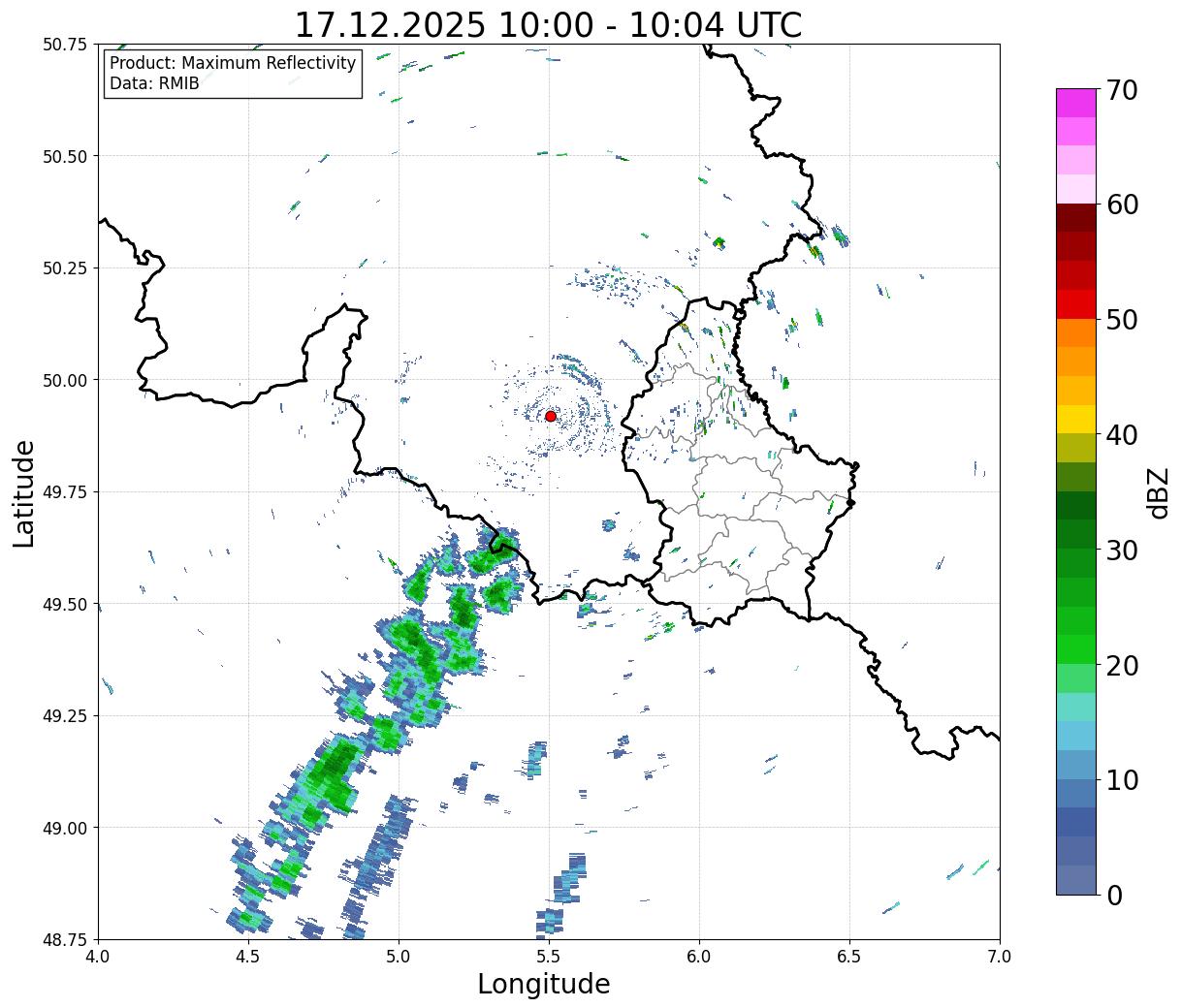The image size is (1182, 1008).
Task: Click the longitude tick label "4.5"
Action: 248,957
